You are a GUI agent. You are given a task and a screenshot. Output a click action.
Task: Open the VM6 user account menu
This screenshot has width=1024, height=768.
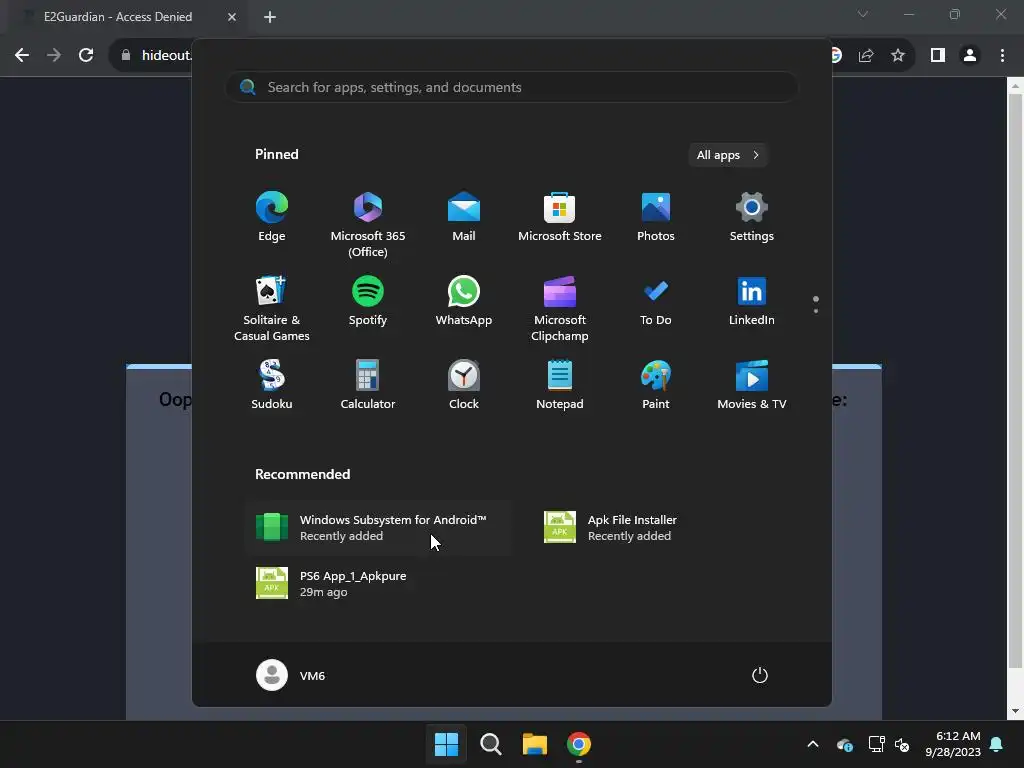point(291,675)
